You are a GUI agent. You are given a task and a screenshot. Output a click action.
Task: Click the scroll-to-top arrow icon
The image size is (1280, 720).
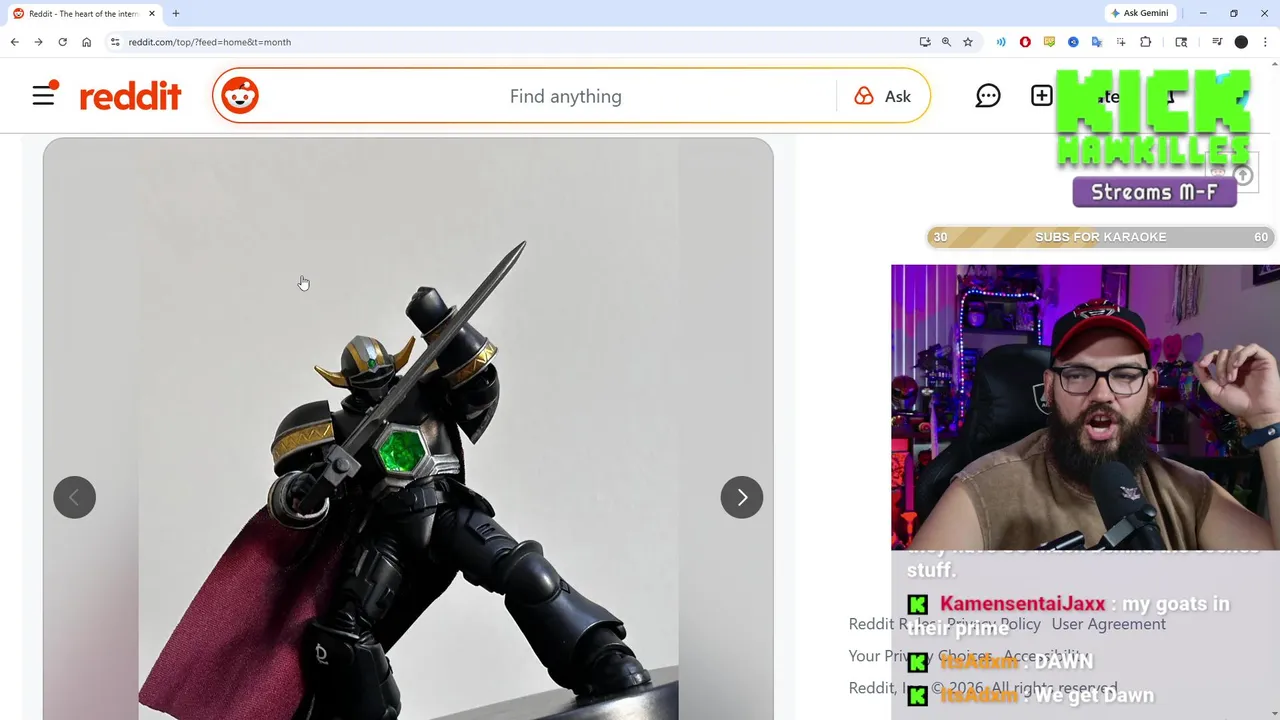point(1242,176)
